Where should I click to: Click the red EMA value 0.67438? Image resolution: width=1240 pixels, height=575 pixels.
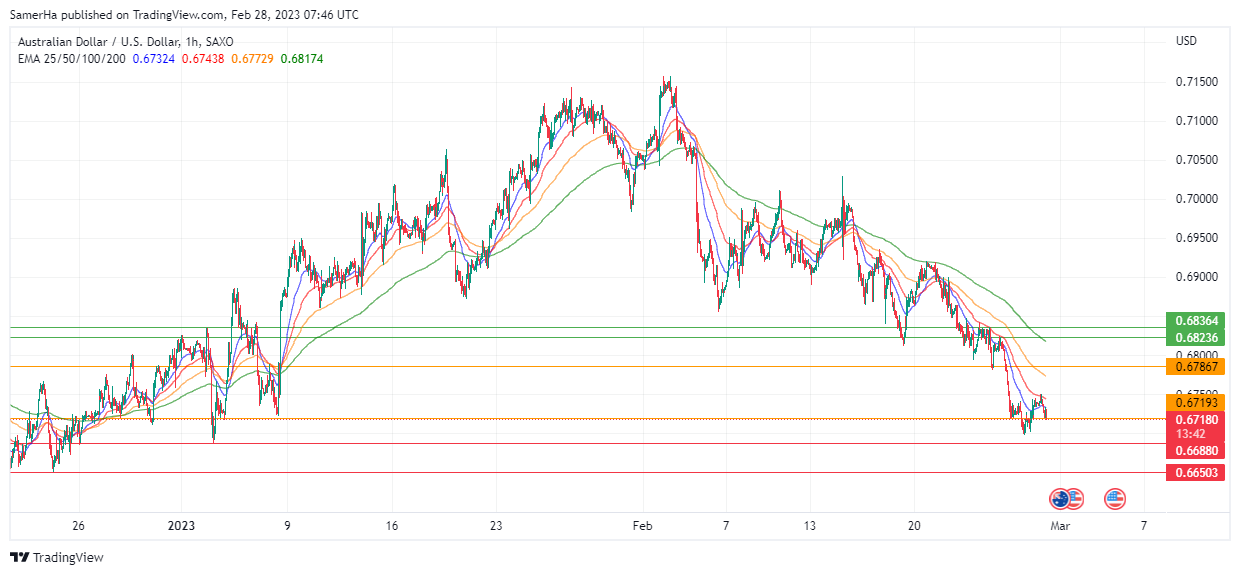click(x=203, y=59)
